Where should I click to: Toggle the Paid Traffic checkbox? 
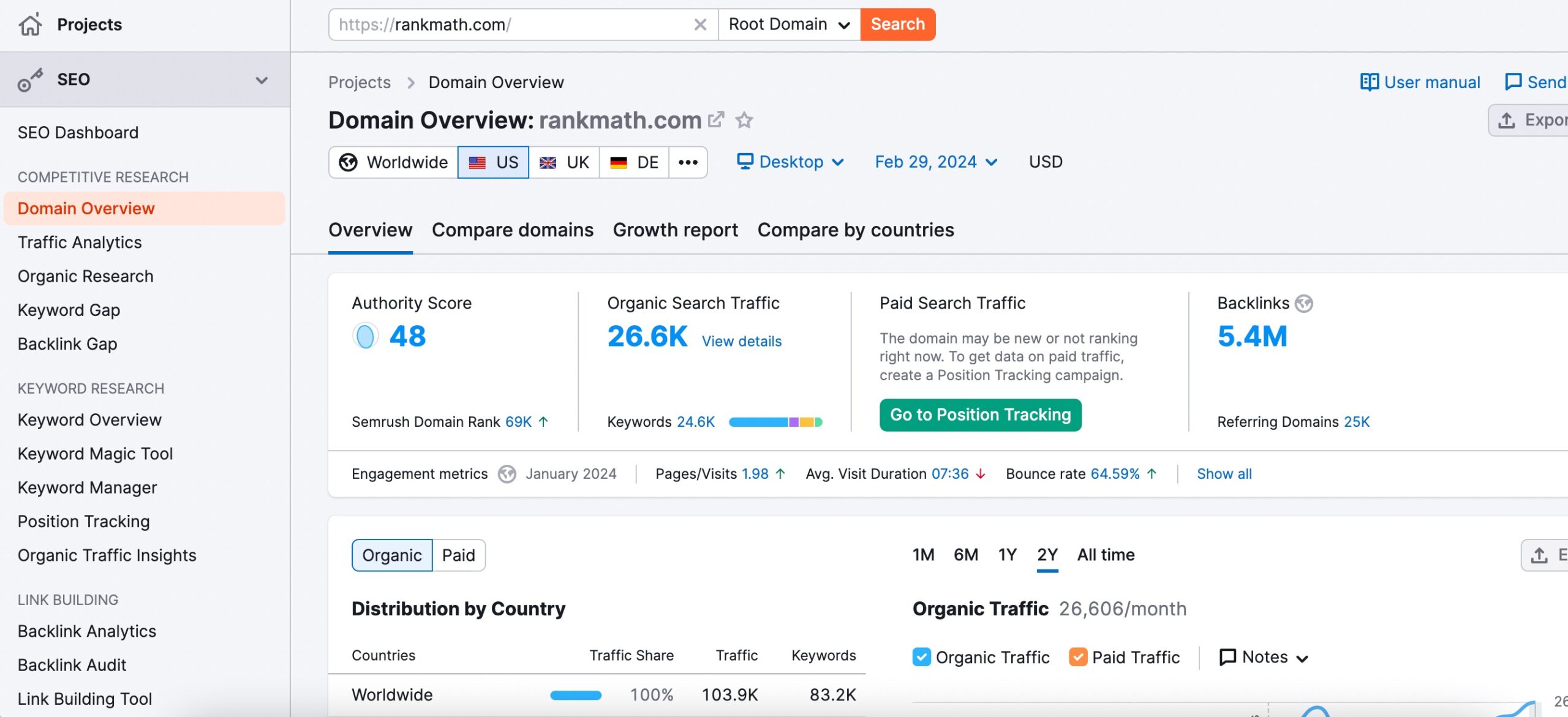coord(1078,657)
